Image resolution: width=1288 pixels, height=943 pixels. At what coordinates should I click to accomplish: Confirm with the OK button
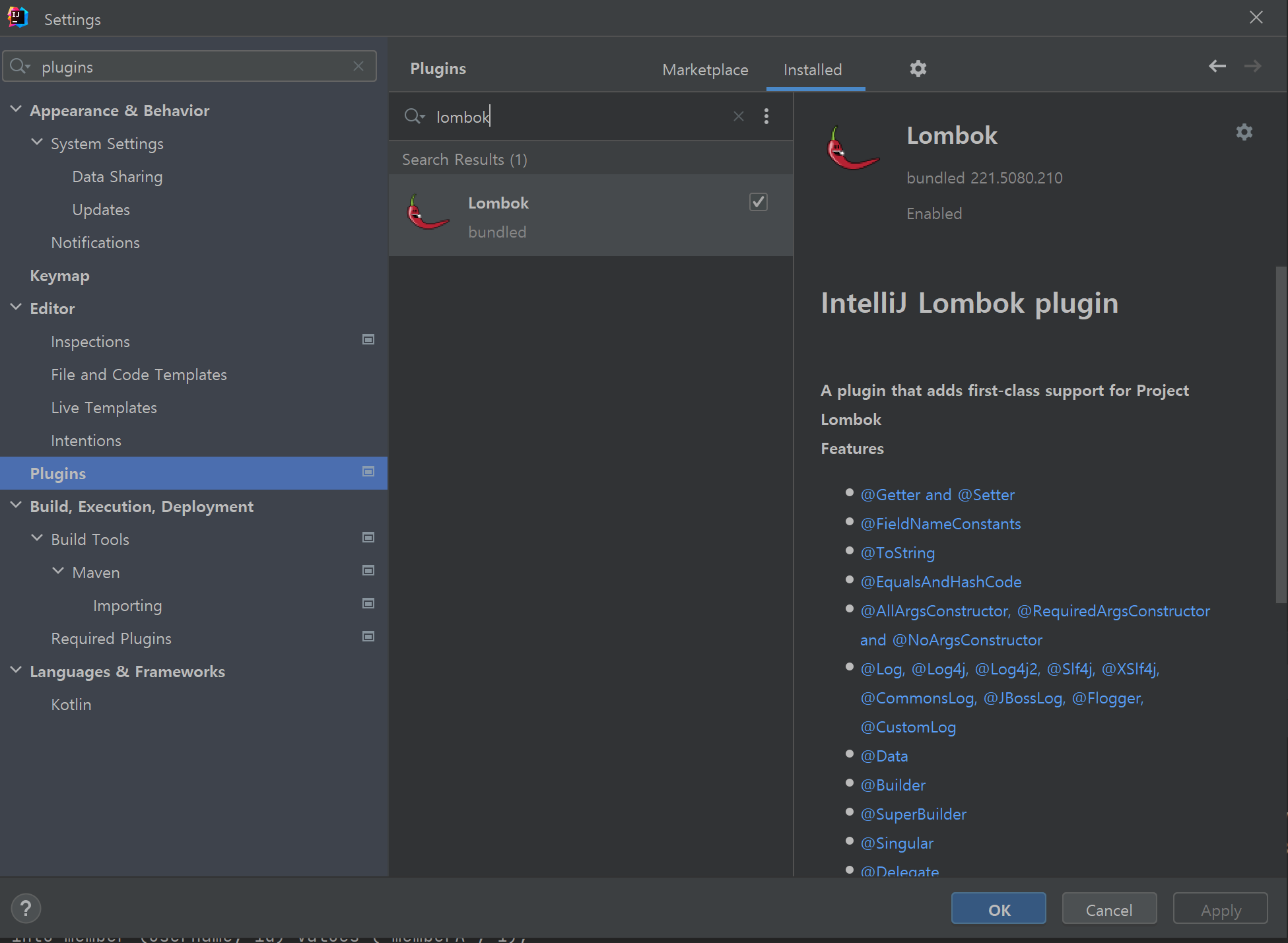click(999, 909)
